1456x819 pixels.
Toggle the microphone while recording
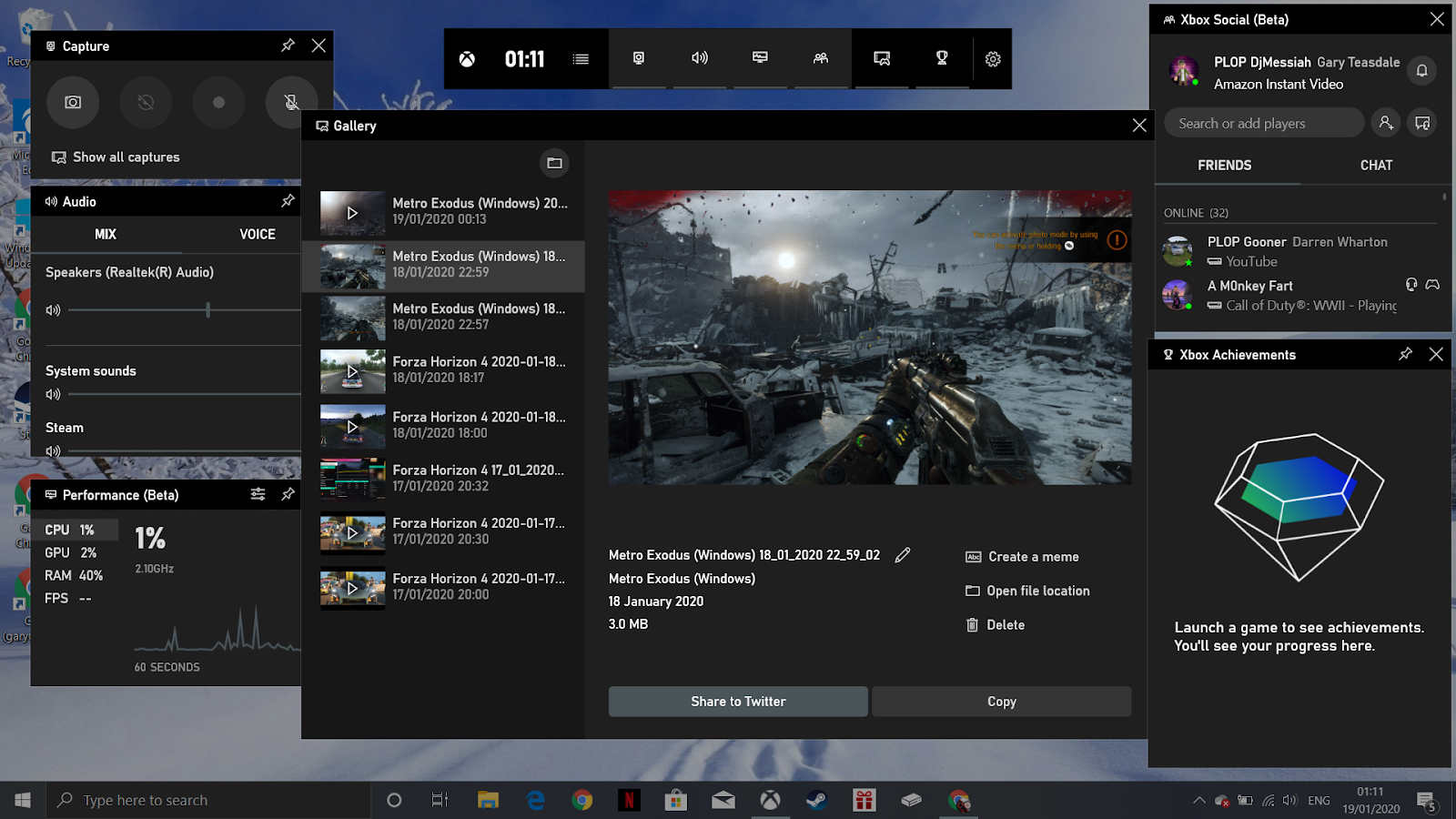pos(291,103)
